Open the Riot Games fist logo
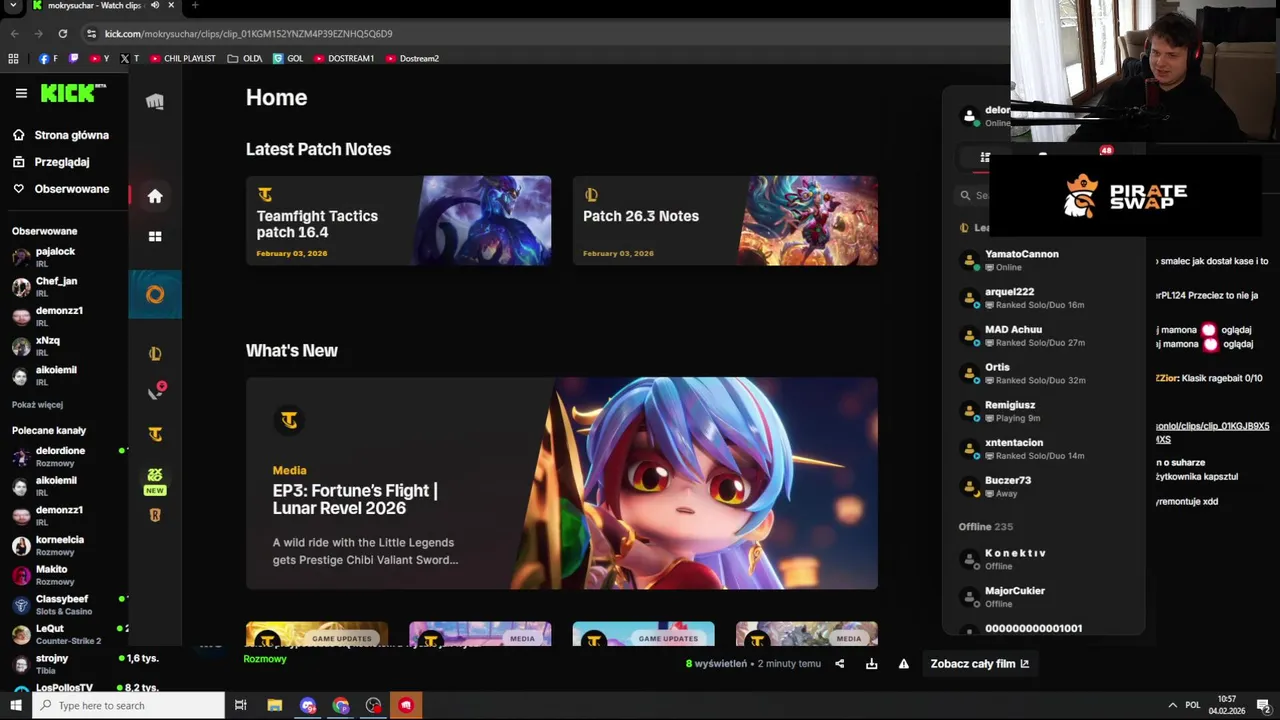The height and width of the screenshot is (720, 1280). coord(155,101)
